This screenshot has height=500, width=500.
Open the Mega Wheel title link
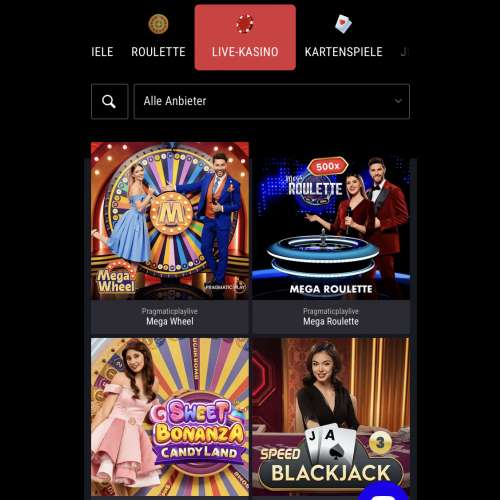pyautogui.click(x=170, y=321)
